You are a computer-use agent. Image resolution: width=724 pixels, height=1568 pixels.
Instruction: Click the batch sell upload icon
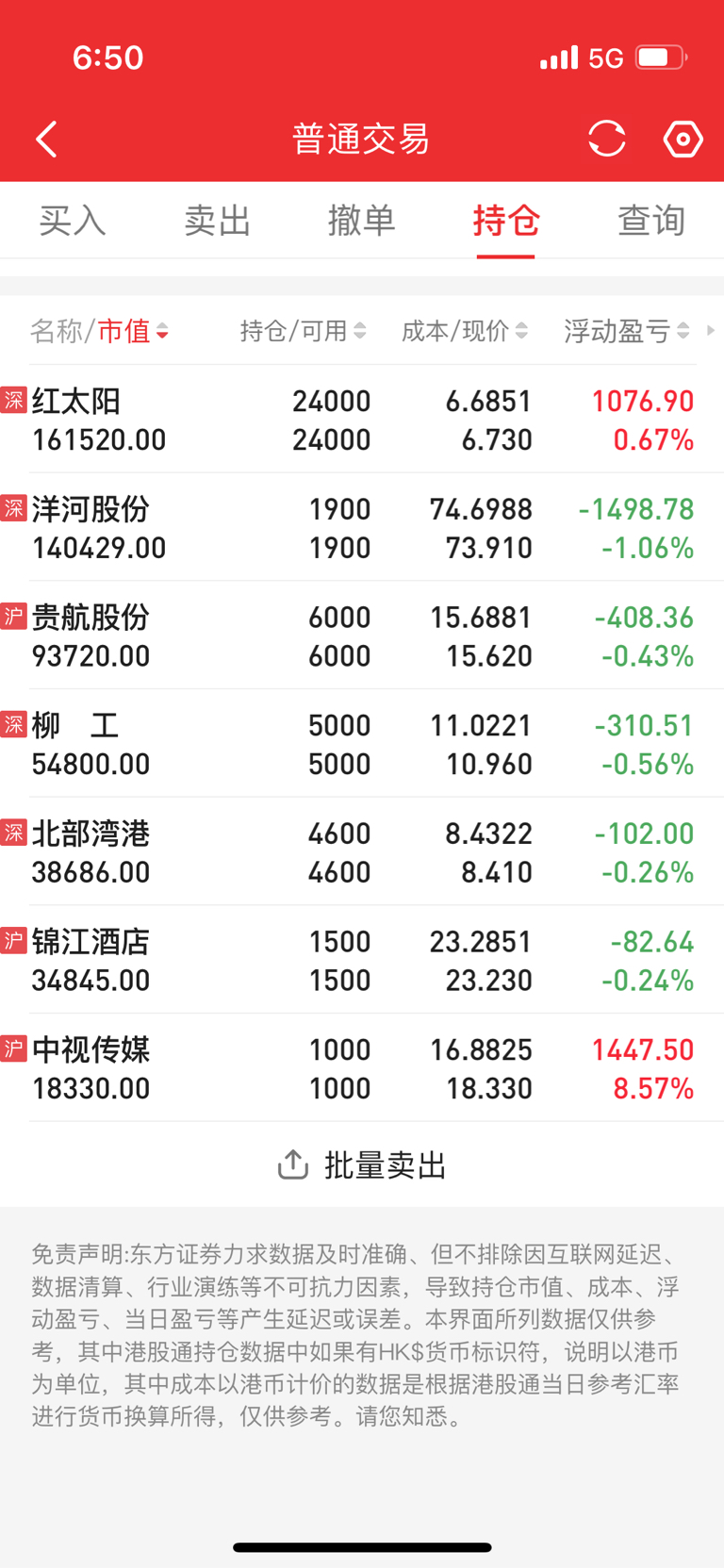293,1164
